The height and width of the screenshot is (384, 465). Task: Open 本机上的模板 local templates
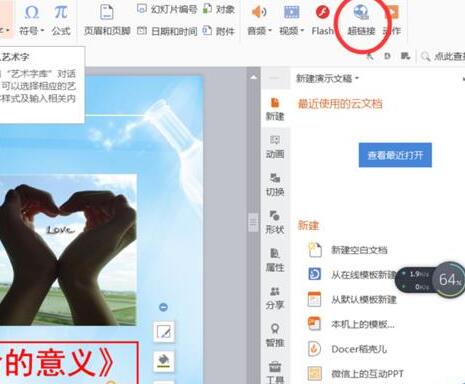pyautogui.click(x=351, y=324)
